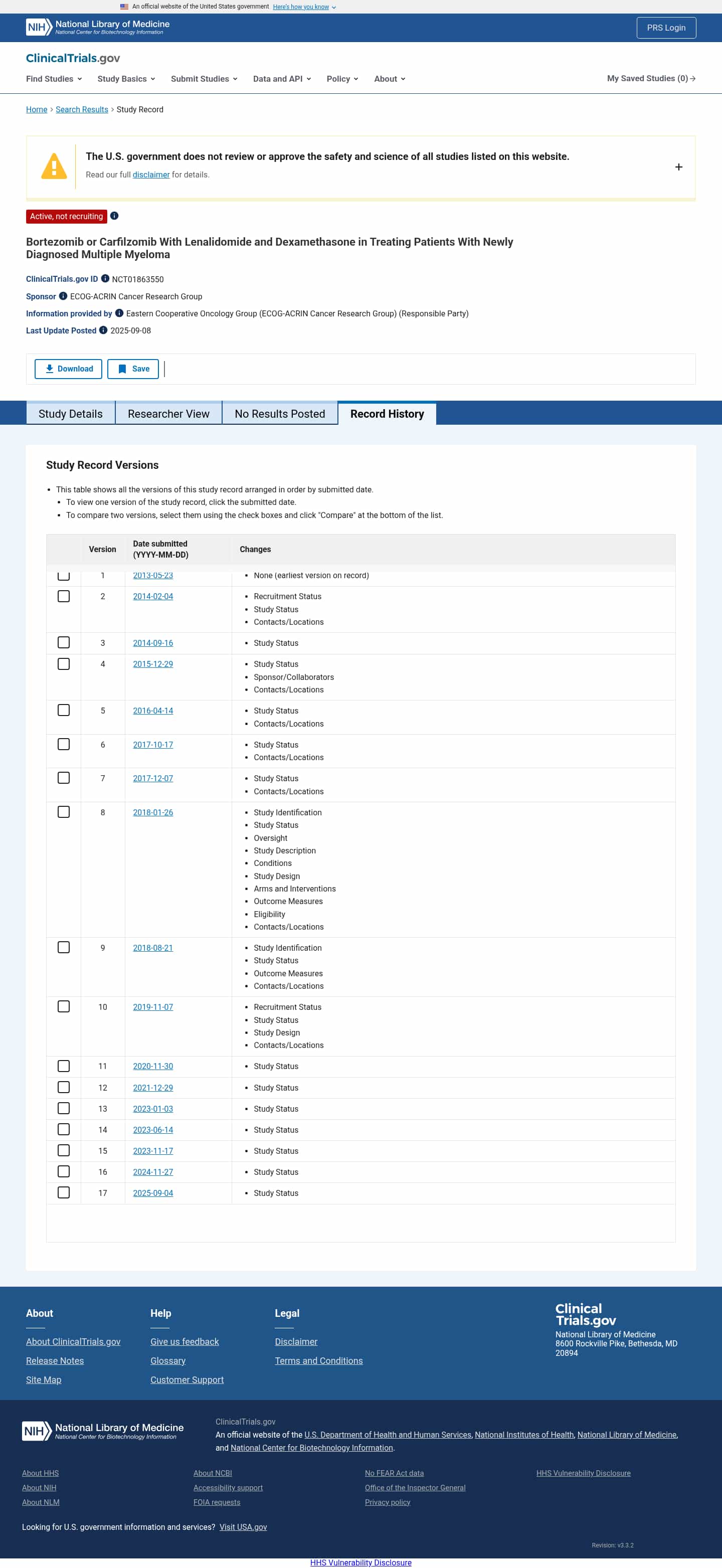This screenshot has width=722, height=1568.
Task: Navigate to Home breadcrumb link
Action: pyautogui.click(x=37, y=110)
